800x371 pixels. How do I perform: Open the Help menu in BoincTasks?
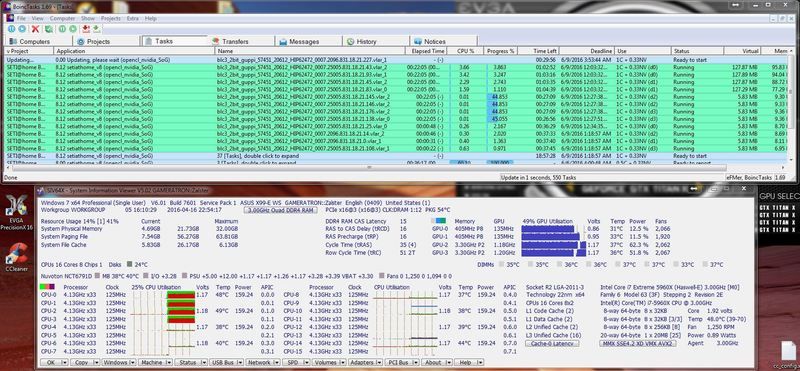tap(151, 18)
